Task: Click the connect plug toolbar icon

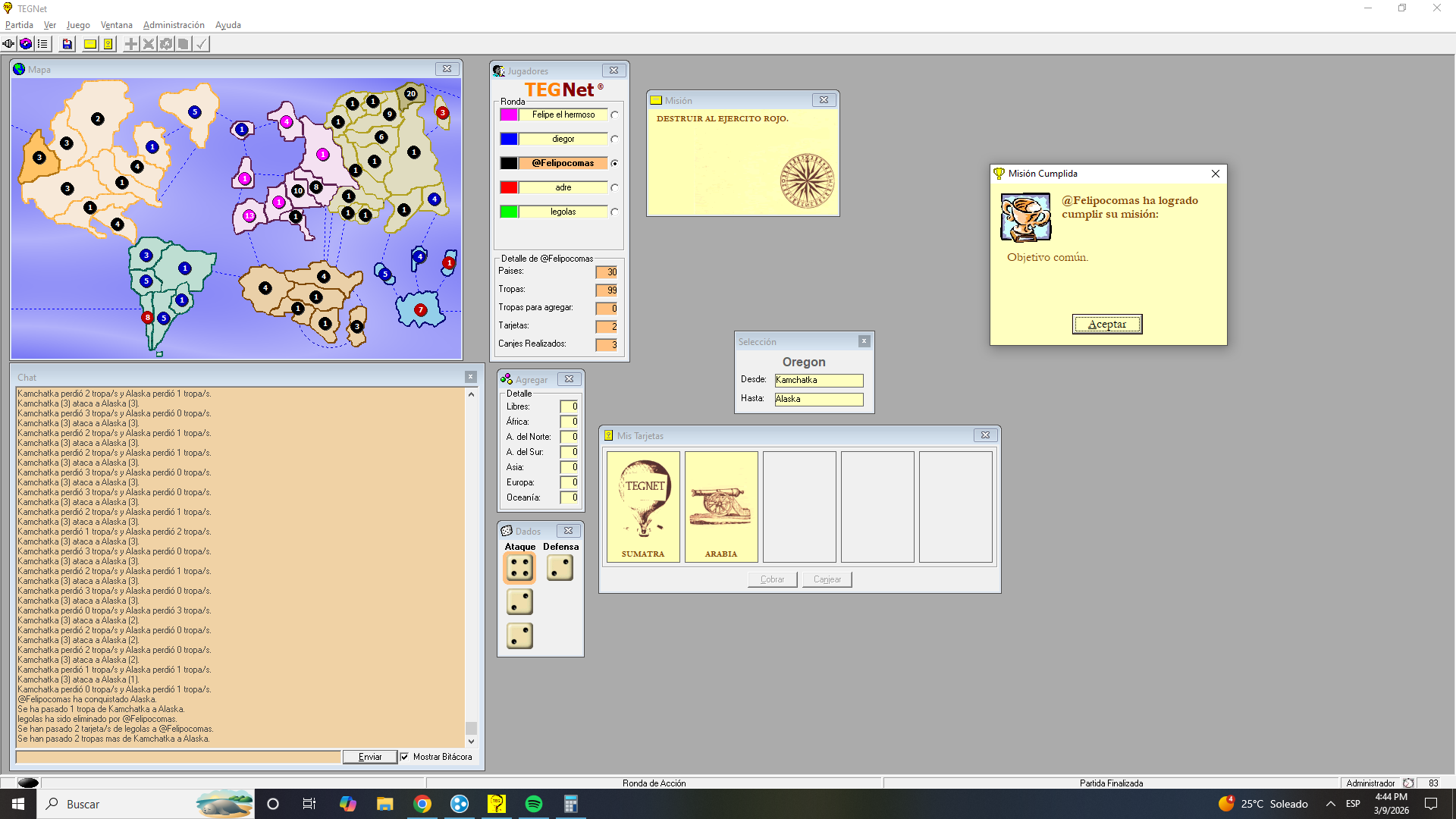Action: click(x=8, y=44)
